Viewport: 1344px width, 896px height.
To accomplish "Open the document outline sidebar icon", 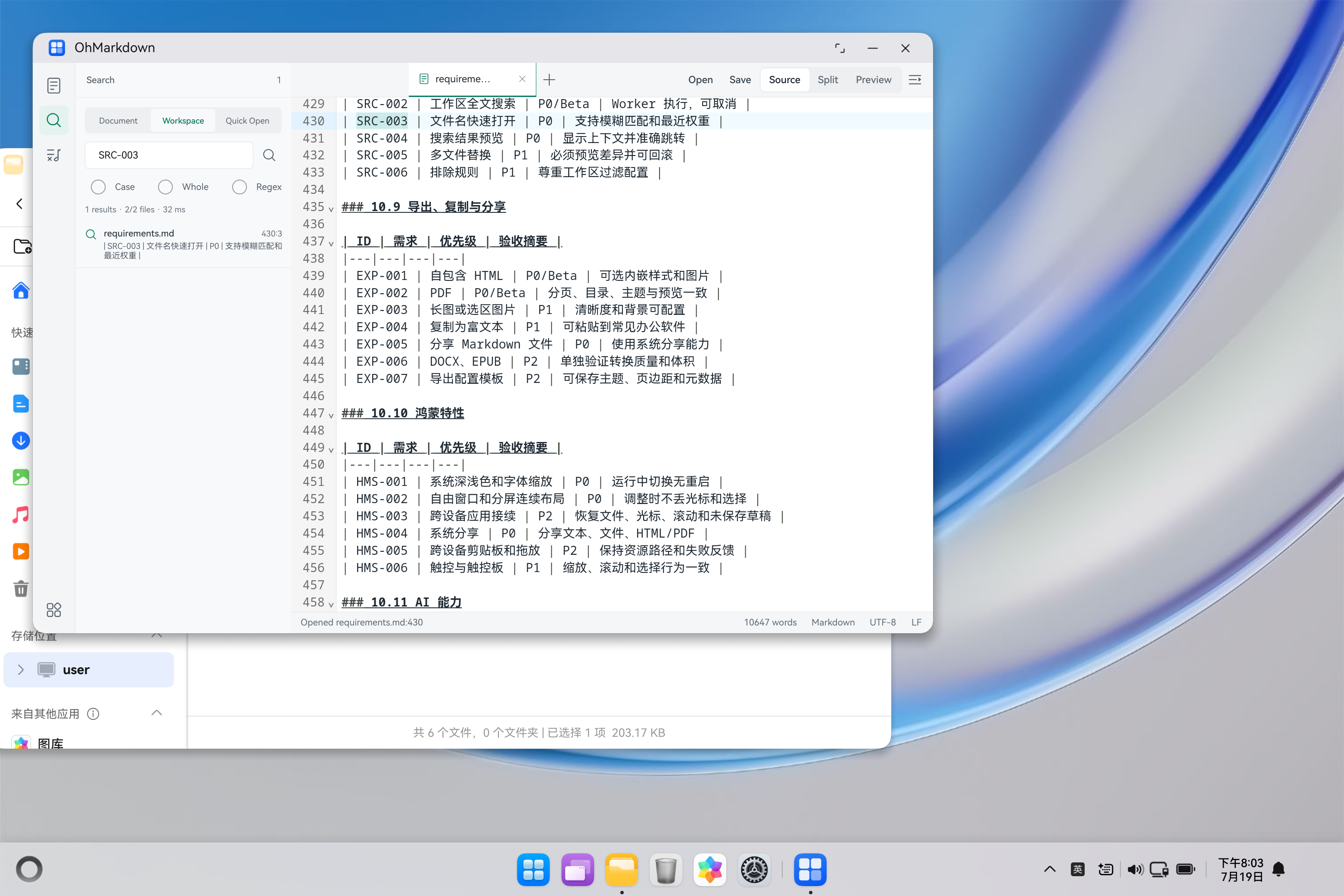I will point(54,86).
